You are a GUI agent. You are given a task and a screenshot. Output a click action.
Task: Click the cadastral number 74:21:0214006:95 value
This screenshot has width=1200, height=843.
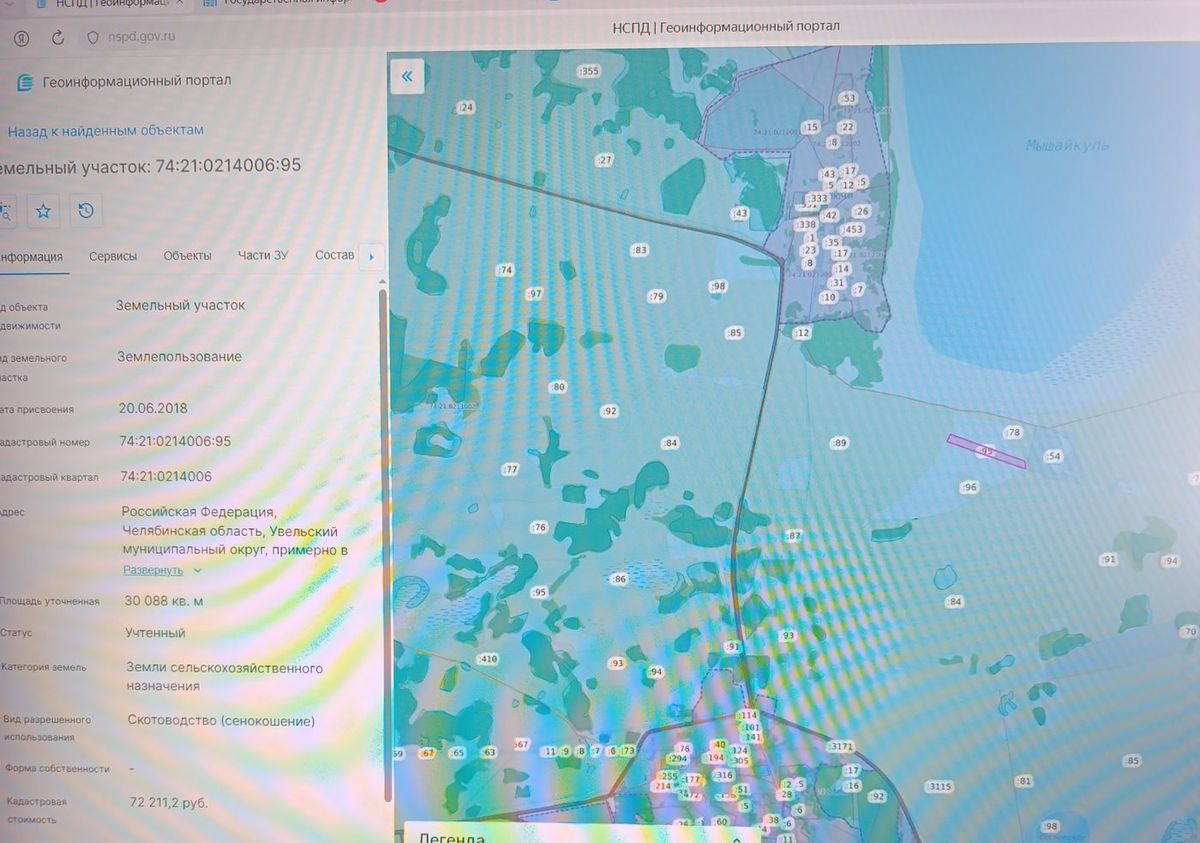175,441
